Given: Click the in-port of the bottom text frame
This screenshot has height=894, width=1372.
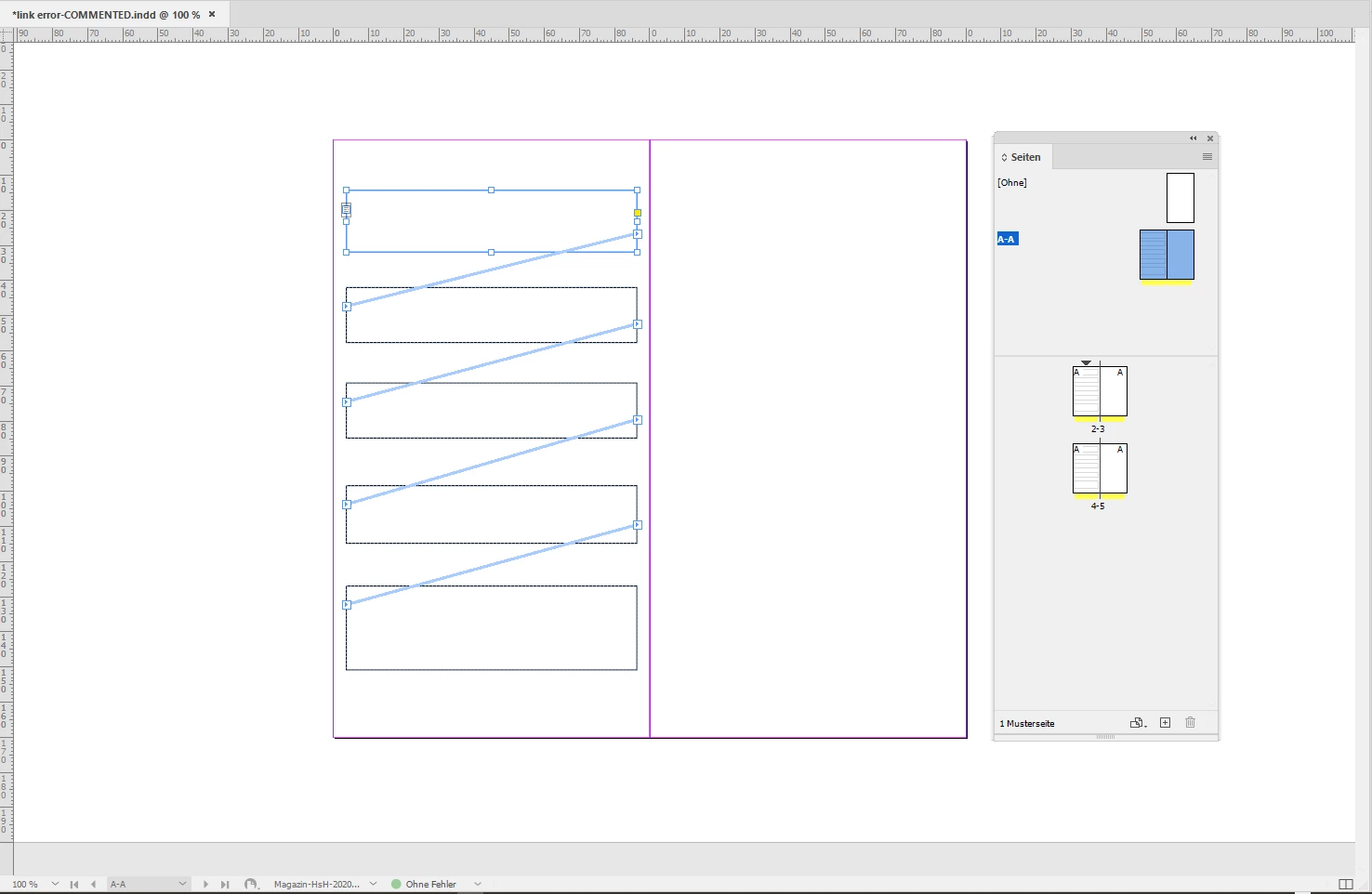Looking at the screenshot, I should pos(346,605).
